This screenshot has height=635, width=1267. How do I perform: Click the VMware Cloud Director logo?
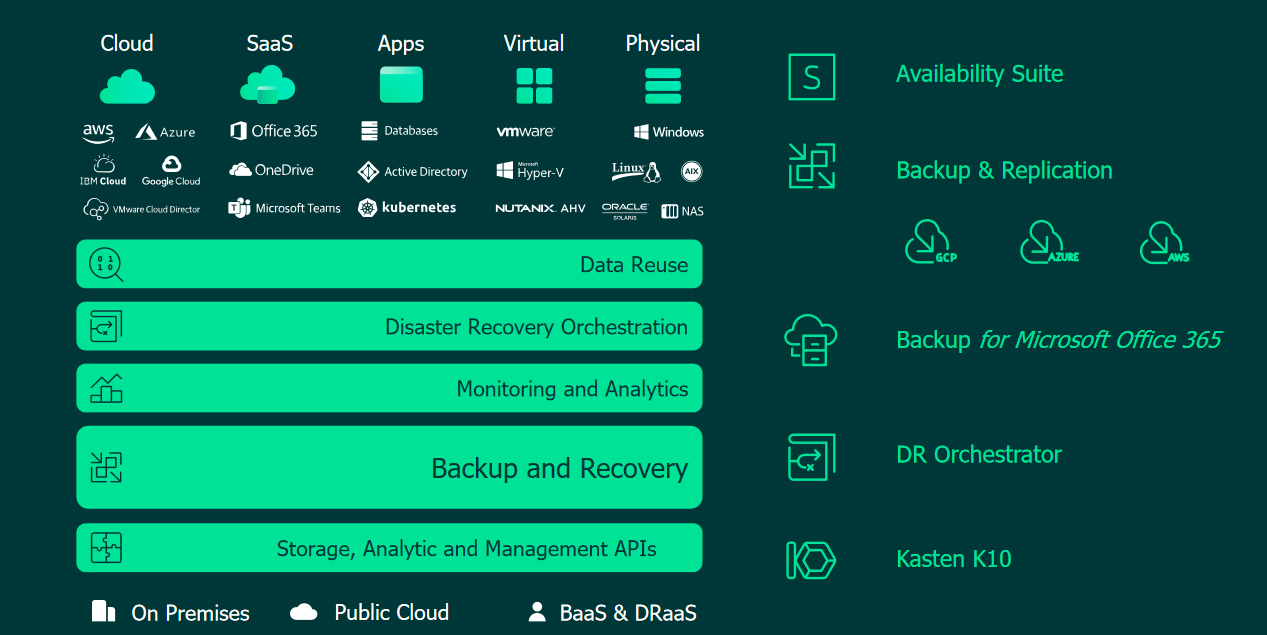point(141,209)
